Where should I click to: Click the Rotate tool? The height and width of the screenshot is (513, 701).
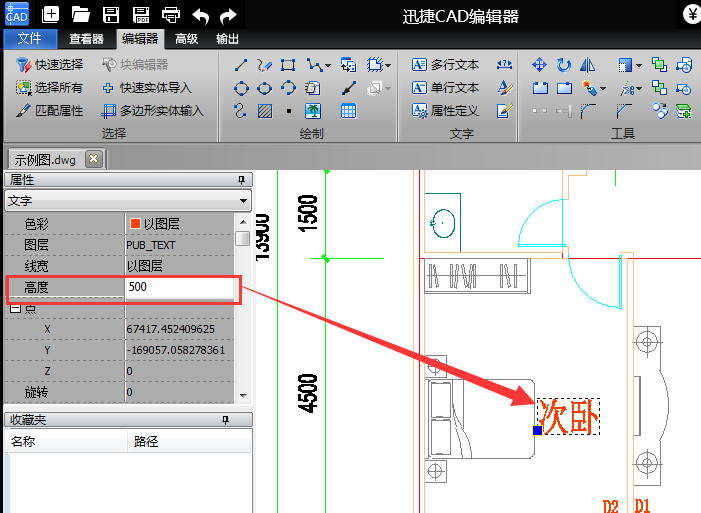564,65
